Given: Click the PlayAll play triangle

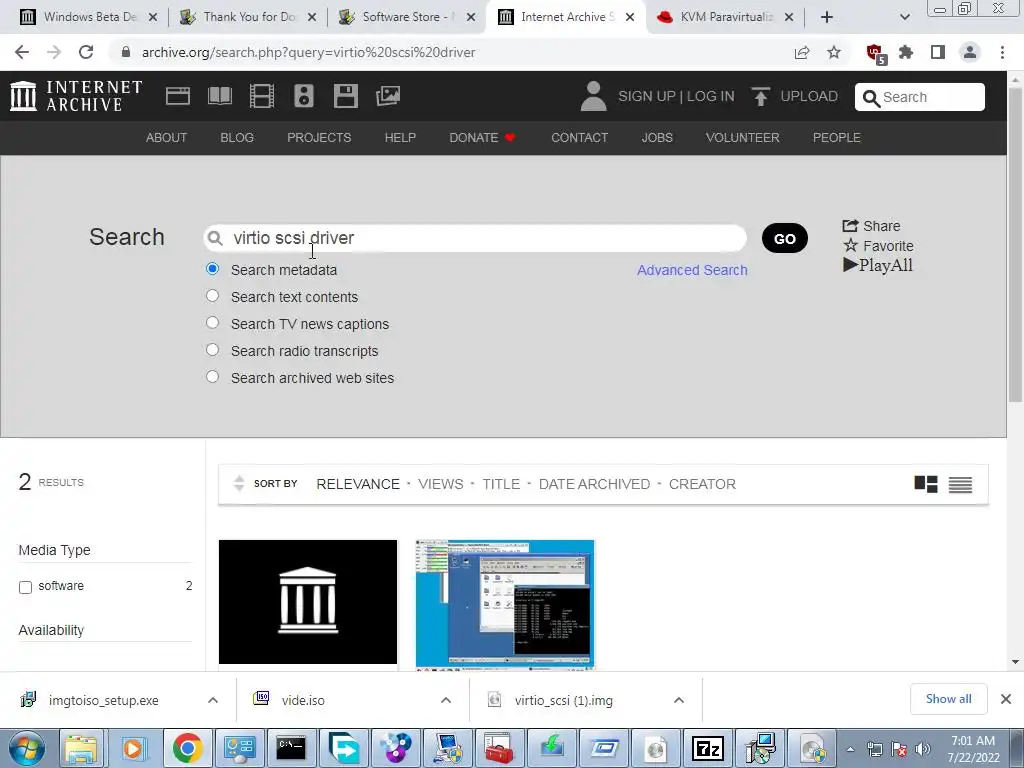Looking at the screenshot, I should pyautogui.click(x=850, y=264).
